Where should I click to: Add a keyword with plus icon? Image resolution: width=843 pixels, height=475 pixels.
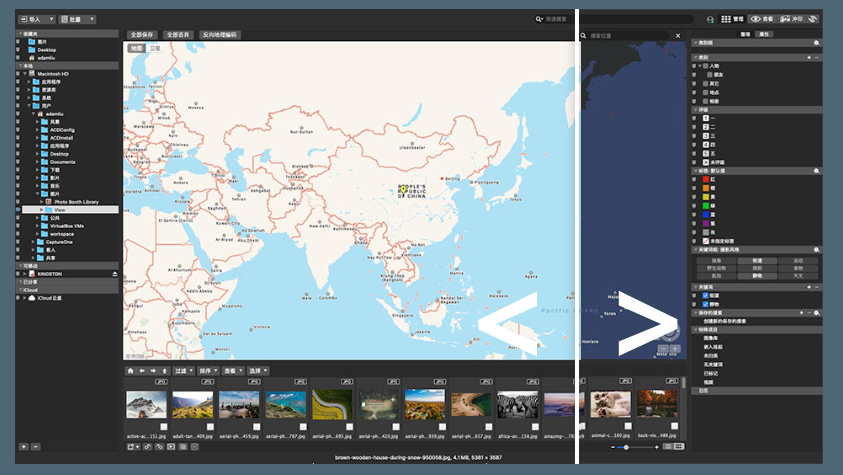809,287
